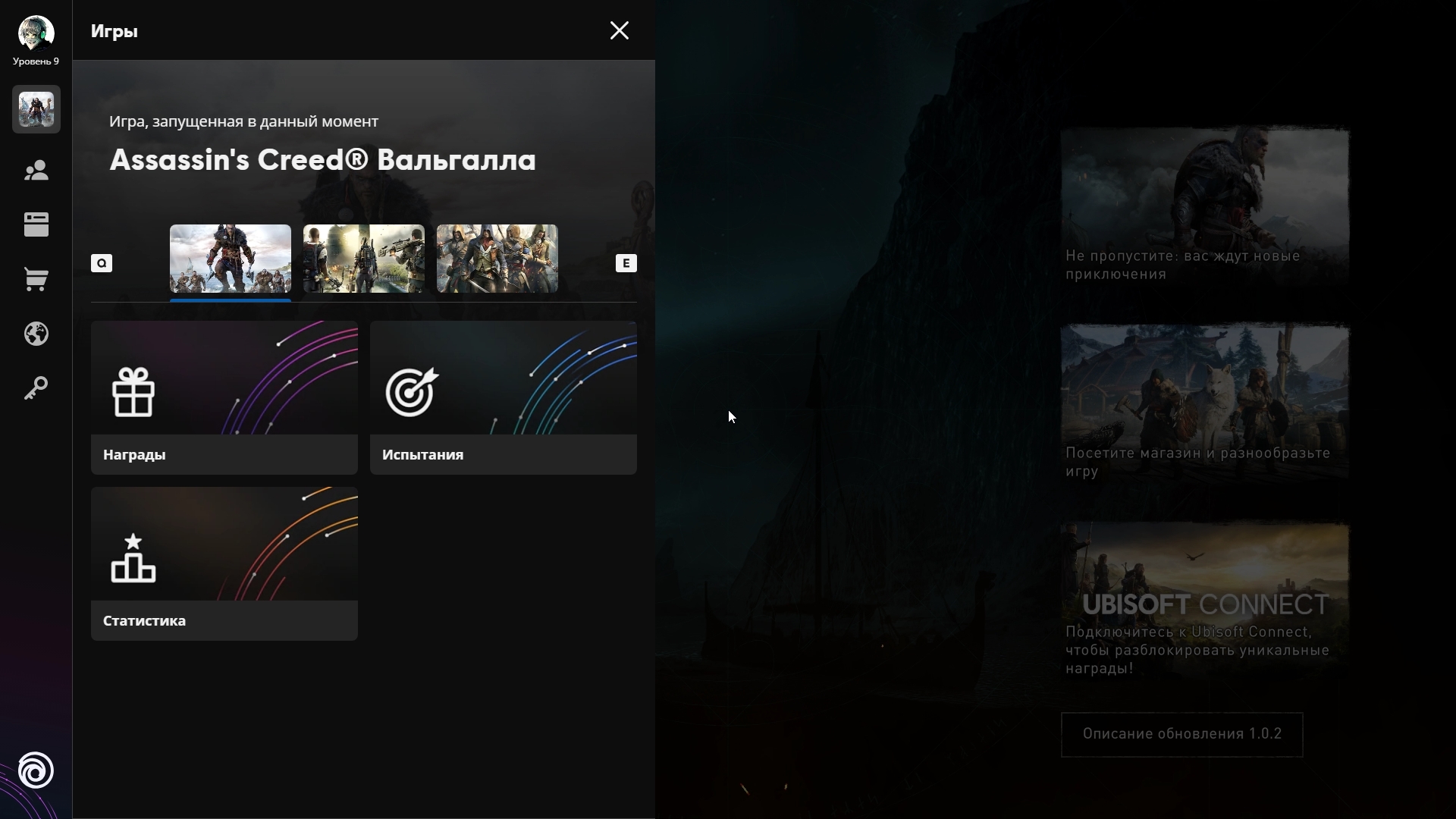This screenshot has width=1456, height=819.
Task: Open the news feed sidebar icon
Action: coord(36,224)
